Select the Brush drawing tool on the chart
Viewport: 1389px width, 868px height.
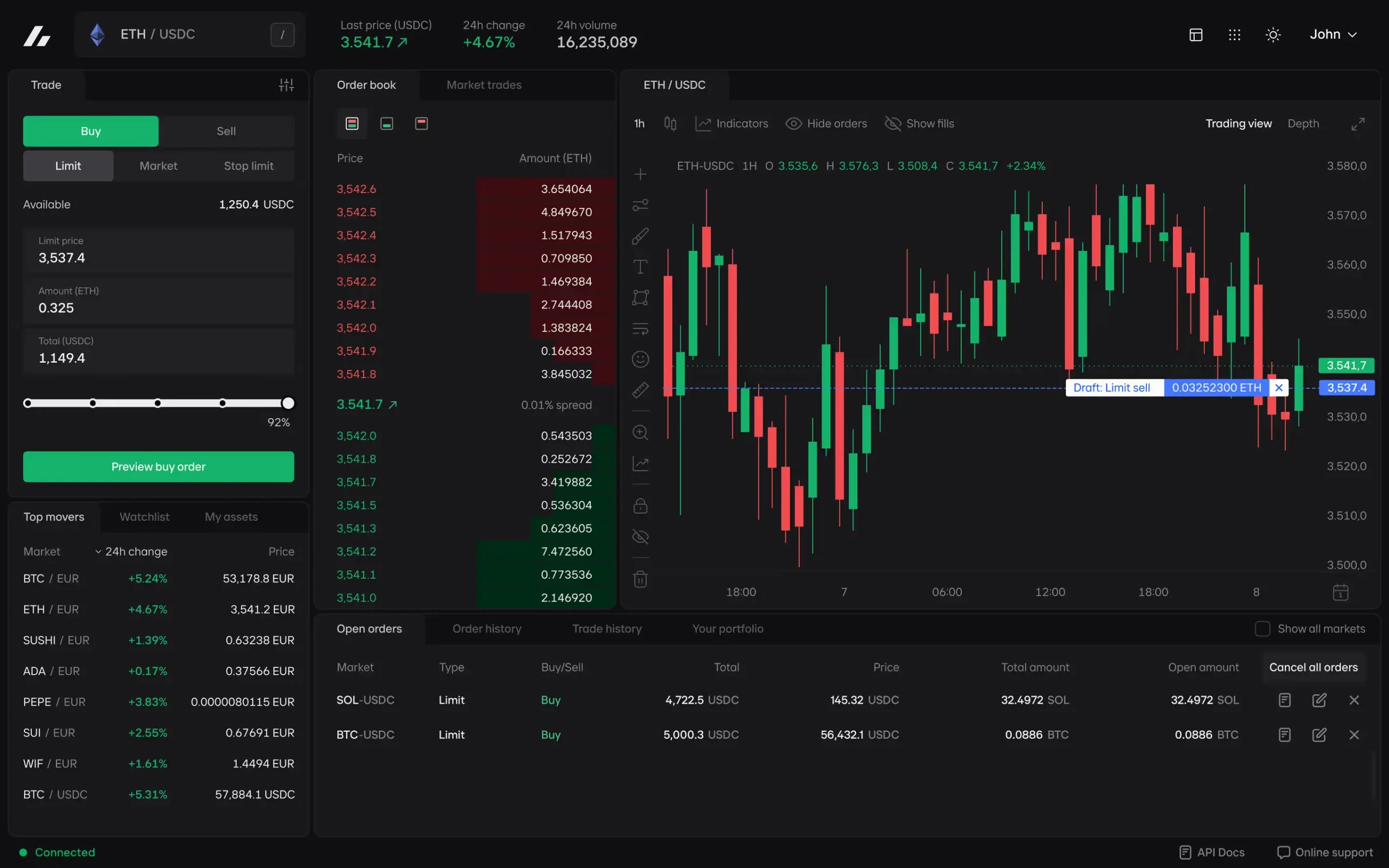tap(640, 235)
